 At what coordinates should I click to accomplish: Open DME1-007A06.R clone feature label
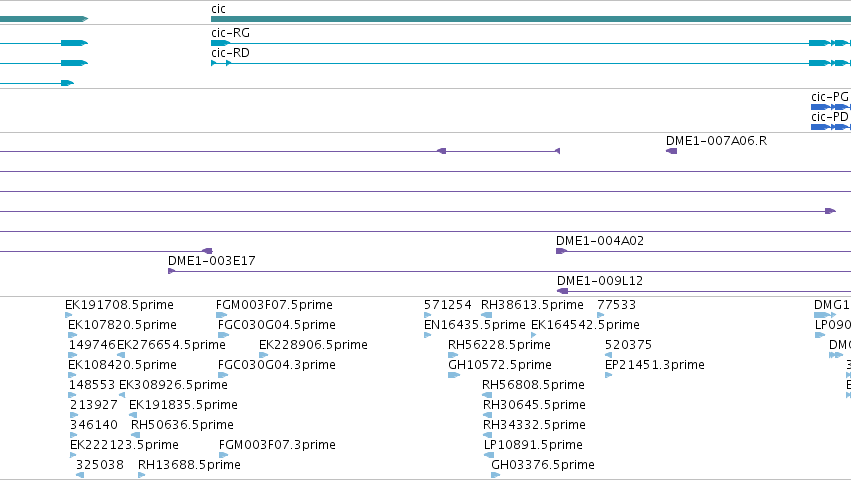(x=716, y=141)
